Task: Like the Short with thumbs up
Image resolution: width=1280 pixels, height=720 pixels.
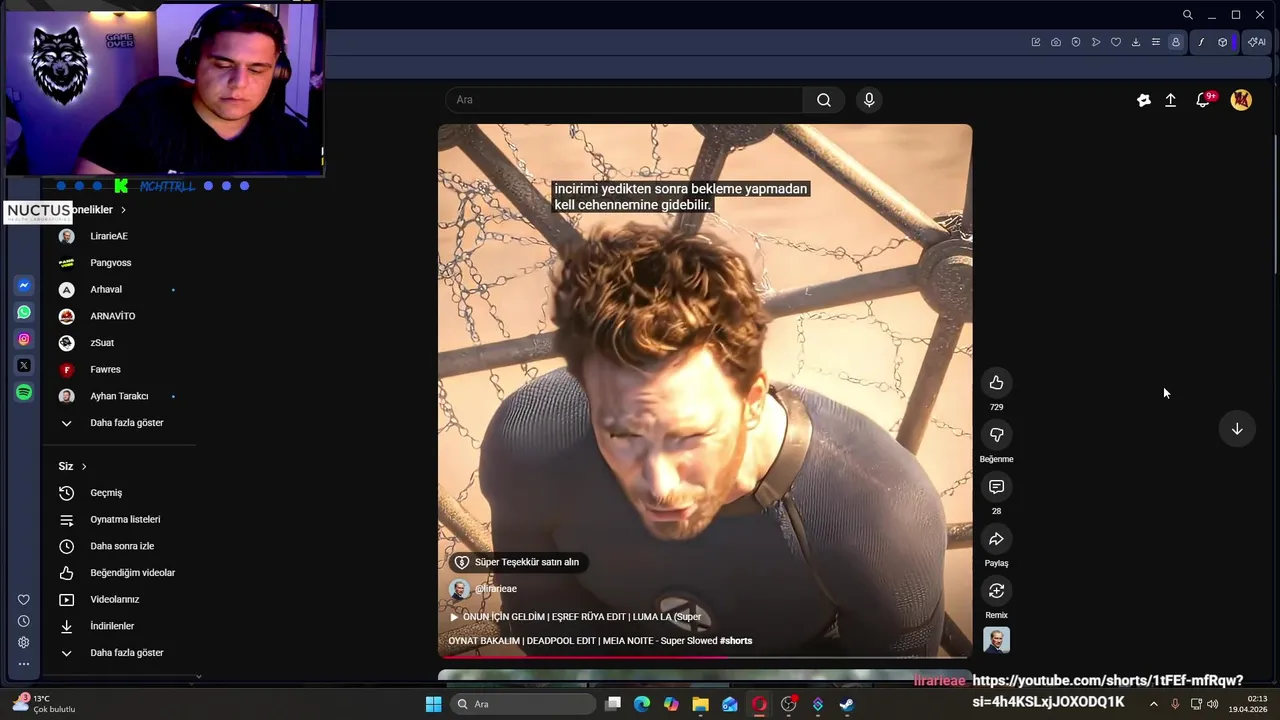Action: coord(996,383)
